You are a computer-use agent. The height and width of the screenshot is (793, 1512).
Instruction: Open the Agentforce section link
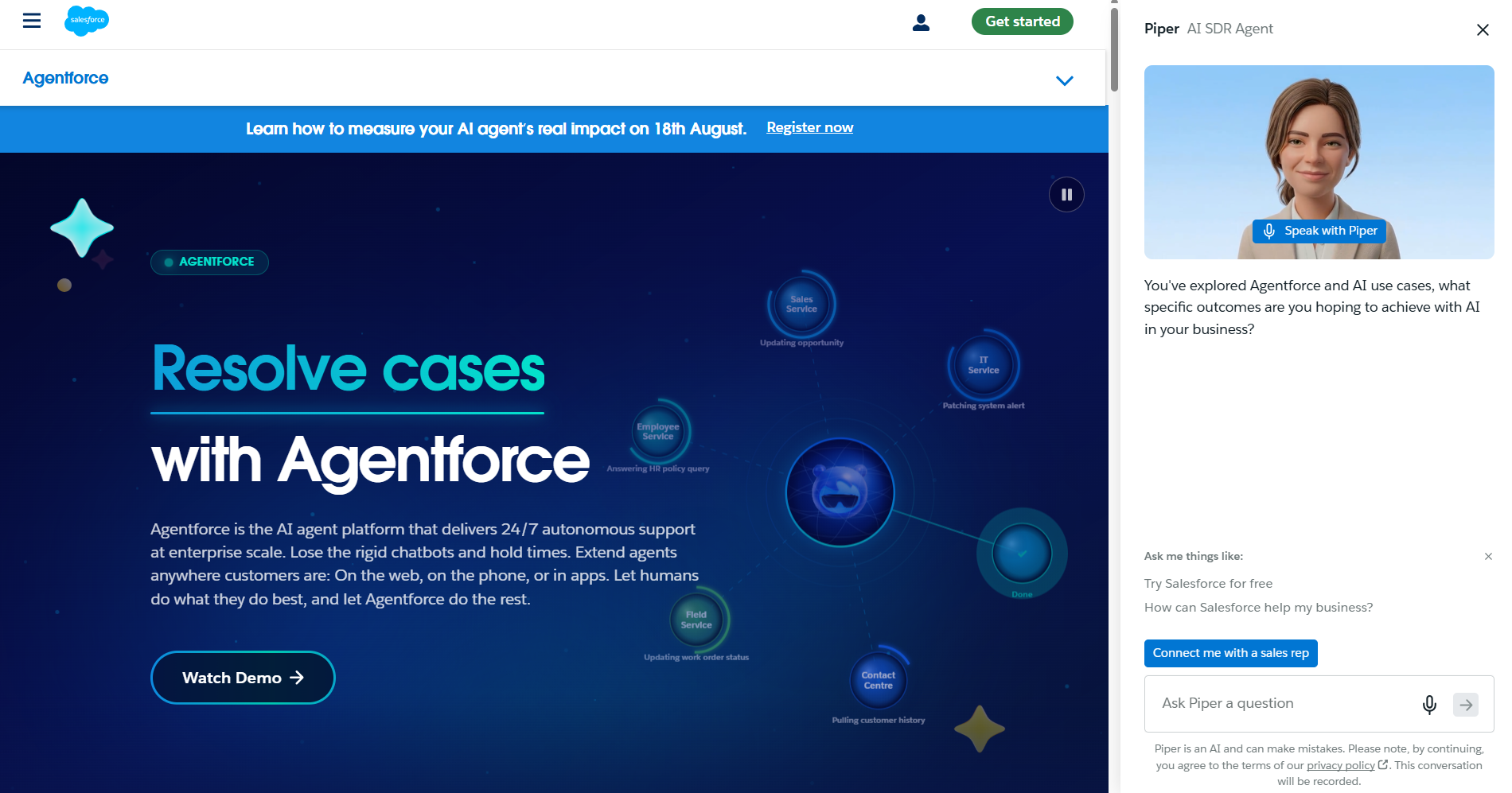[x=65, y=78]
